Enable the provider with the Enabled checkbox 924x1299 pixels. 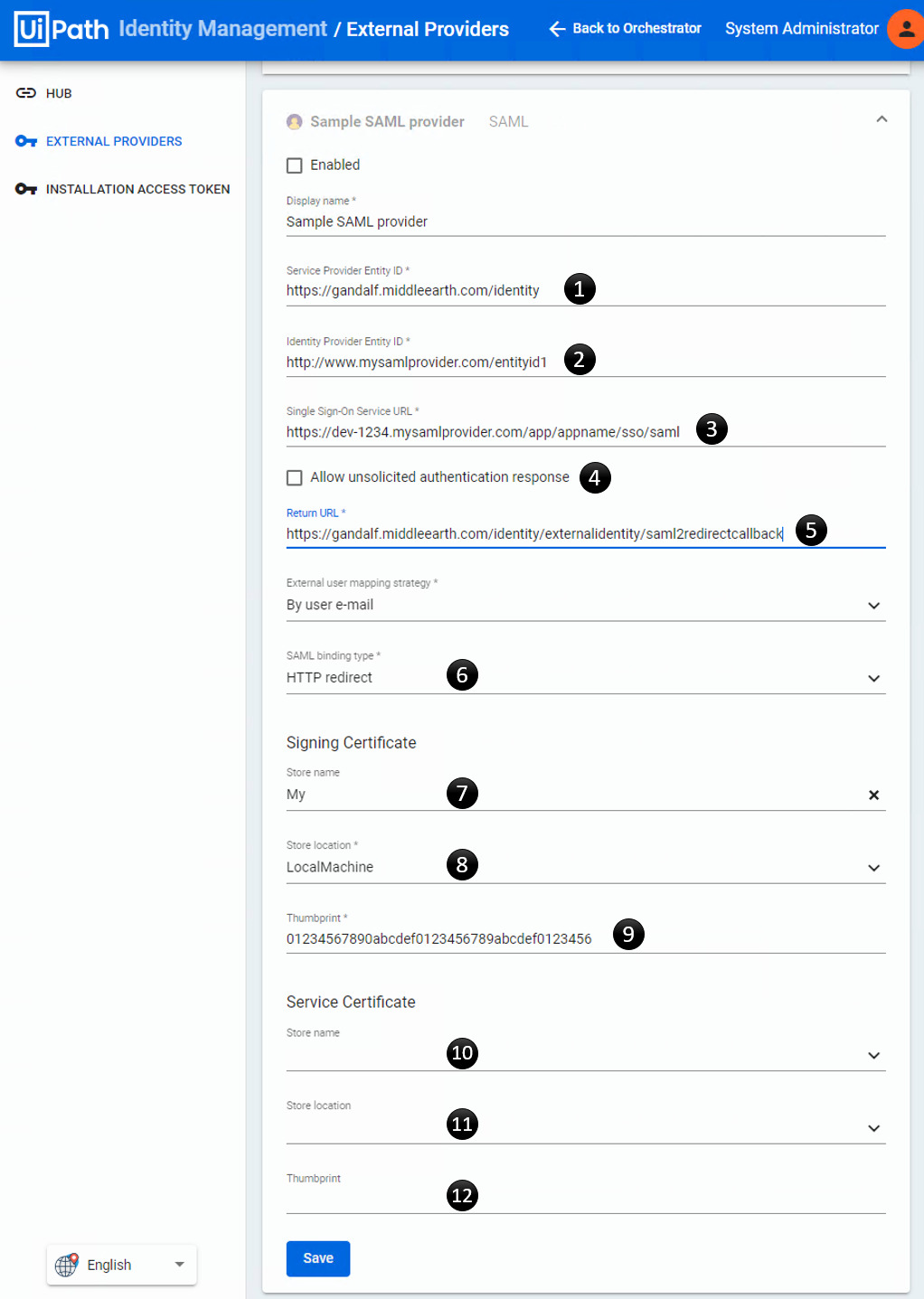coord(295,165)
